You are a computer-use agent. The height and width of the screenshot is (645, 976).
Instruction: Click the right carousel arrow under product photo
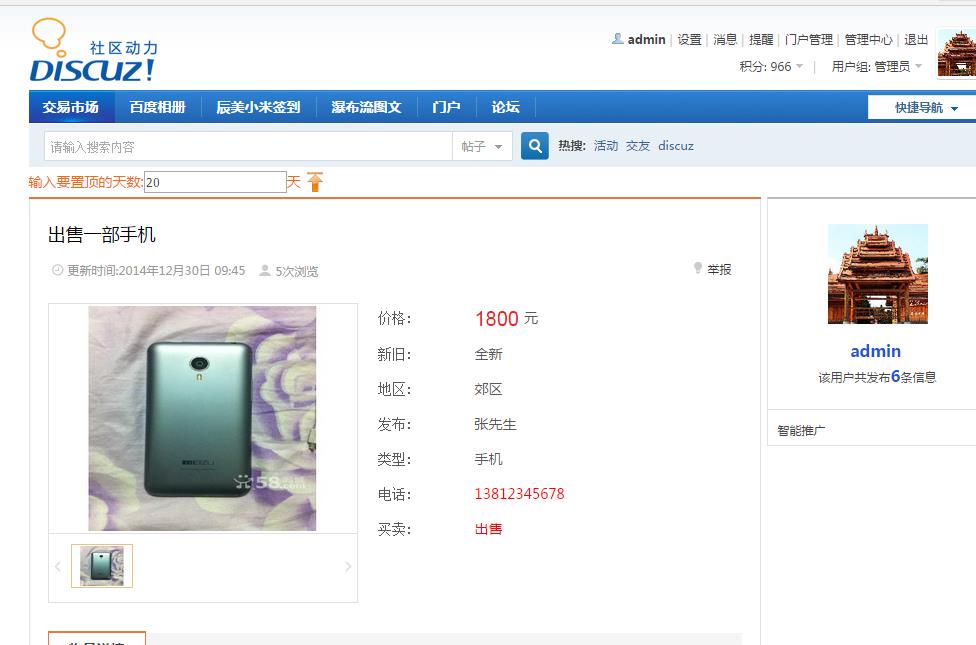point(348,566)
